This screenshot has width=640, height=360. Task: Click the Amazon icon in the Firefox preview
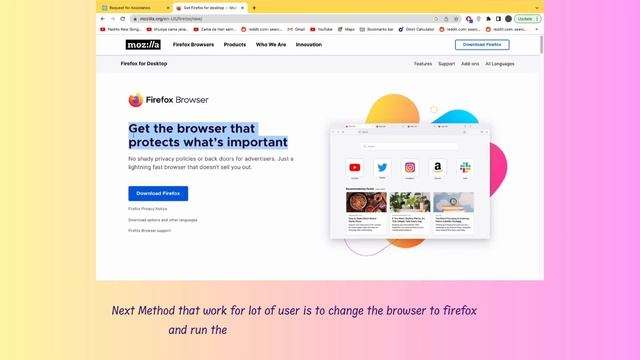click(x=438, y=167)
